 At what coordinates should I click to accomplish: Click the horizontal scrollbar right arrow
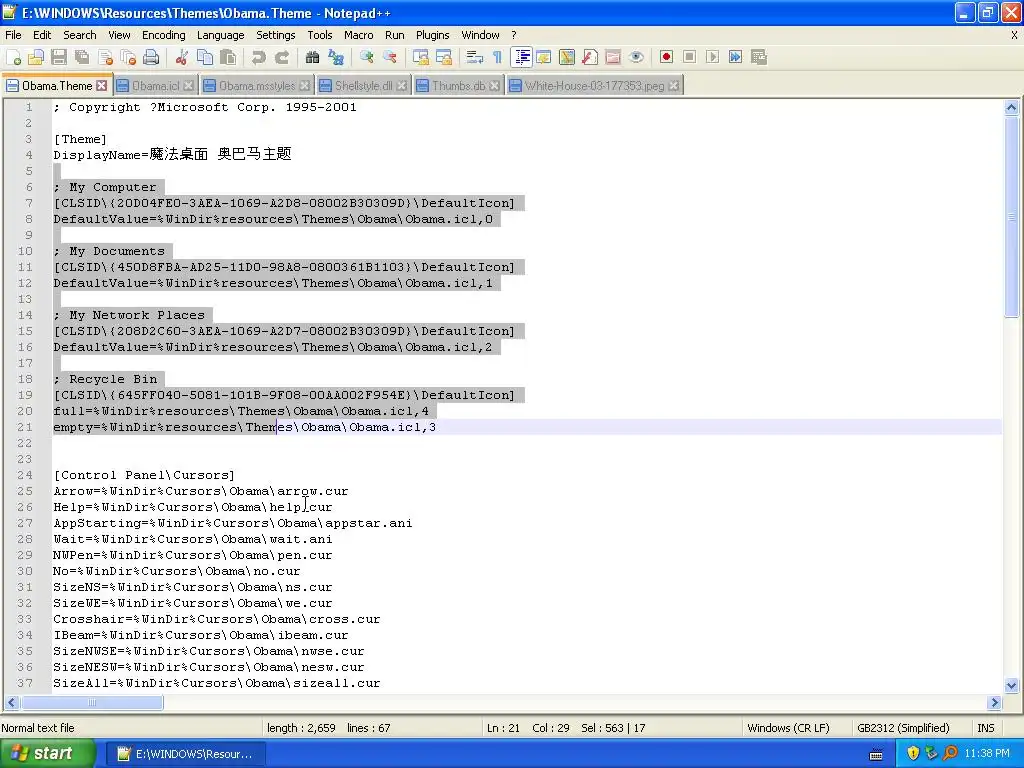(995, 703)
